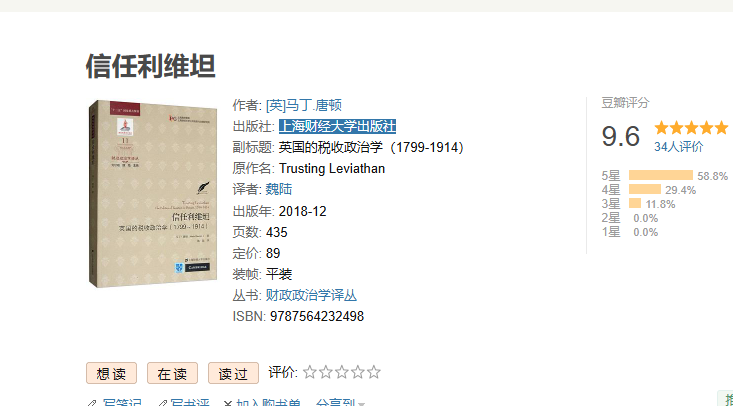Click the 想读 (want to read) button
Screen dimensions: 733x406
pyautogui.click(x=111, y=373)
